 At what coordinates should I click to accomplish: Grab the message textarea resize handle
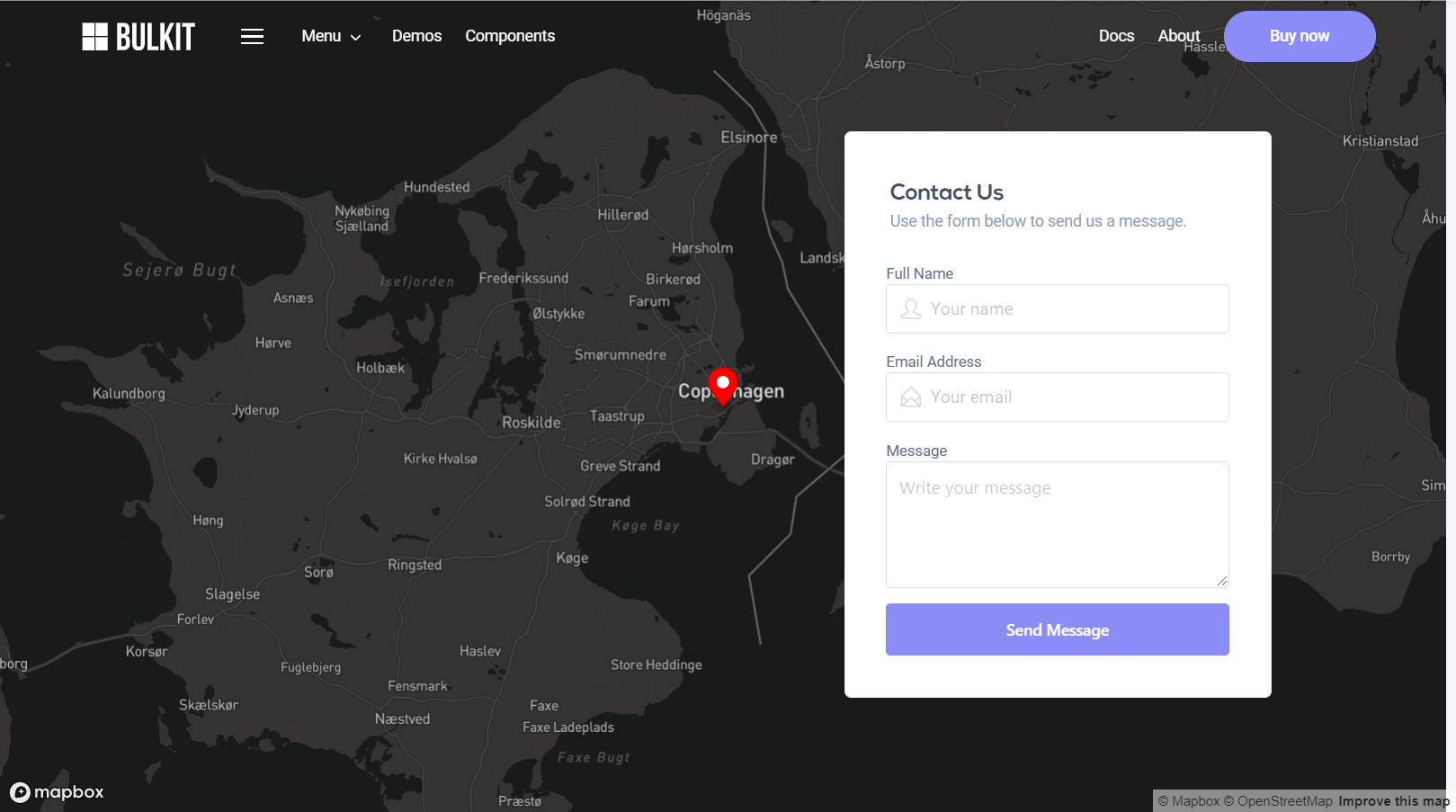coord(1222,582)
